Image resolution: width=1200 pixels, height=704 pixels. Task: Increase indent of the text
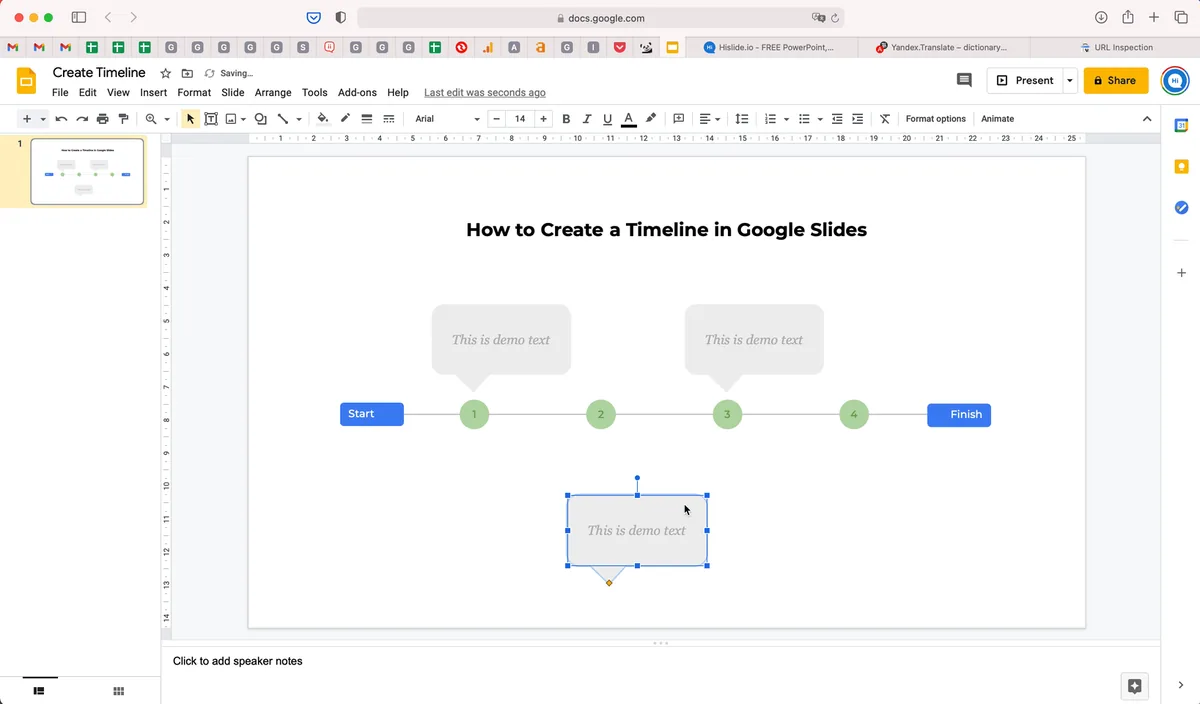pyautogui.click(x=858, y=119)
